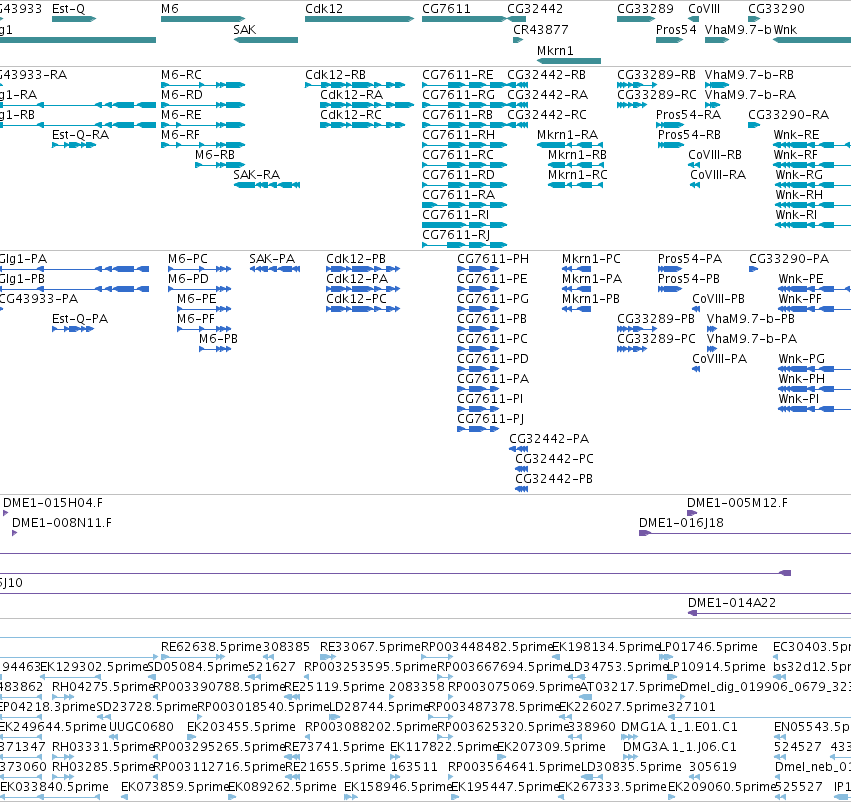Image resolution: width=851 pixels, height=802 pixels.
Task: Click the CG7611-RE transcript label
Action: [458, 75]
